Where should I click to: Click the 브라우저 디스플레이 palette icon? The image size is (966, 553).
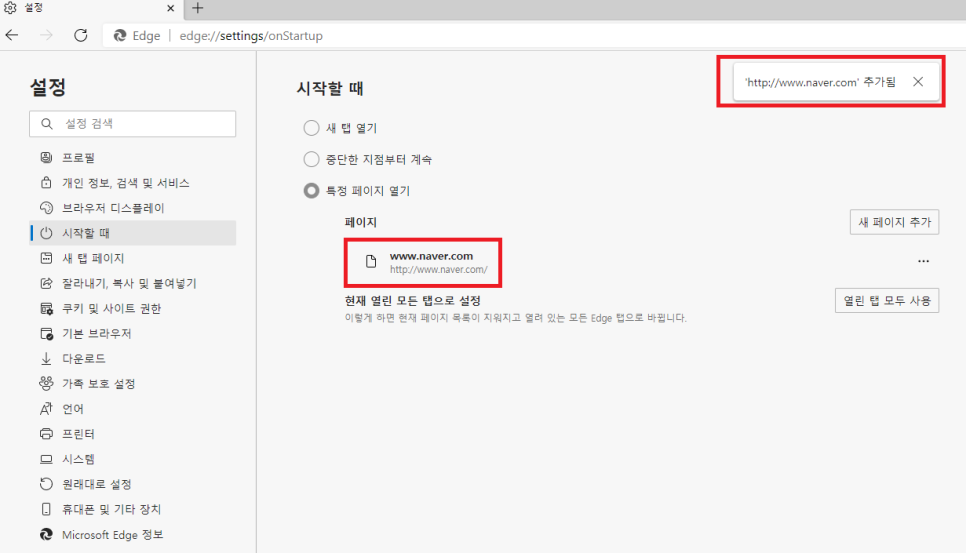(x=46, y=208)
